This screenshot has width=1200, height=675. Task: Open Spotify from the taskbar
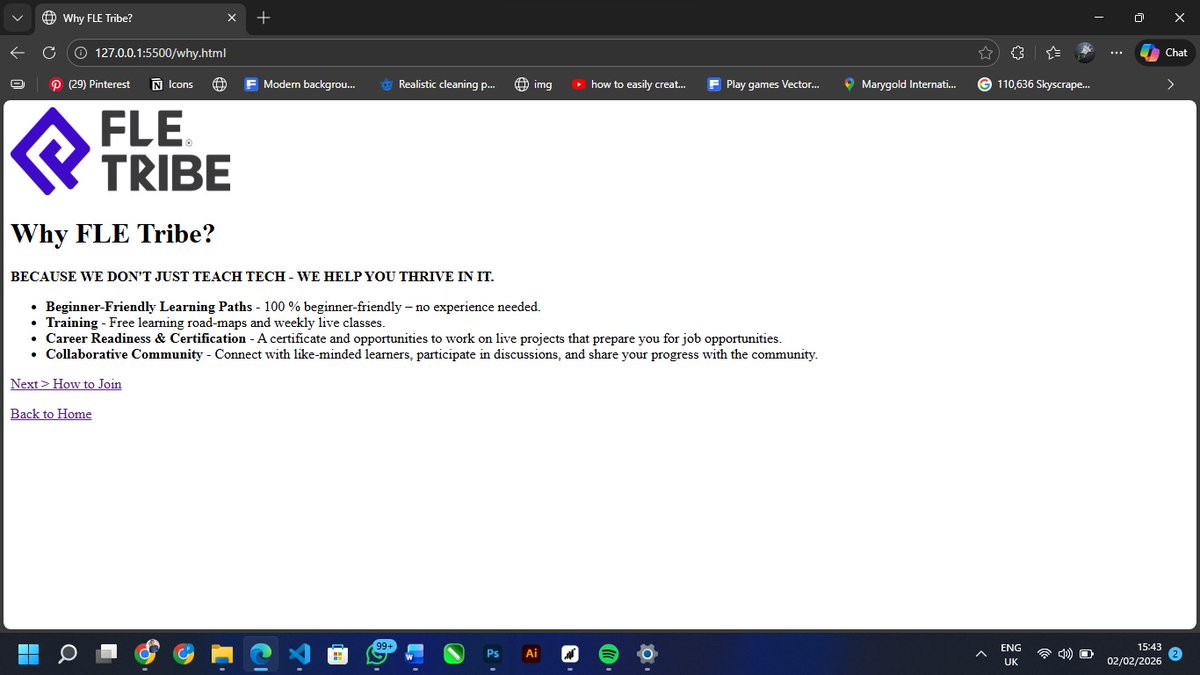pyautogui.click(x=608, y=654)
